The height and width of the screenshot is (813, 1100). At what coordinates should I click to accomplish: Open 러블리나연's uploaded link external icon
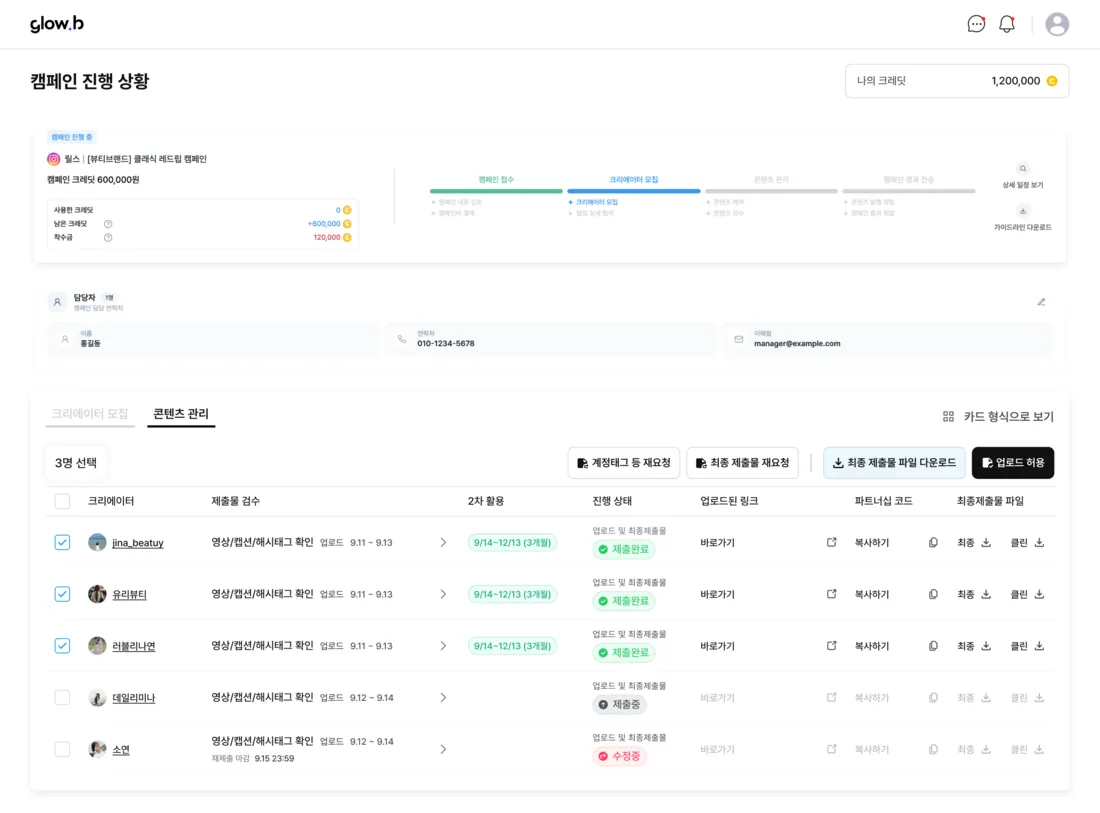pos(831,646)
